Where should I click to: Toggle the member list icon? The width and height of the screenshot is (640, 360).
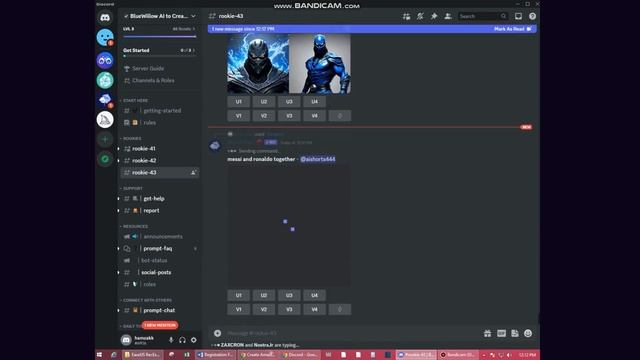[x=448, y=16]
